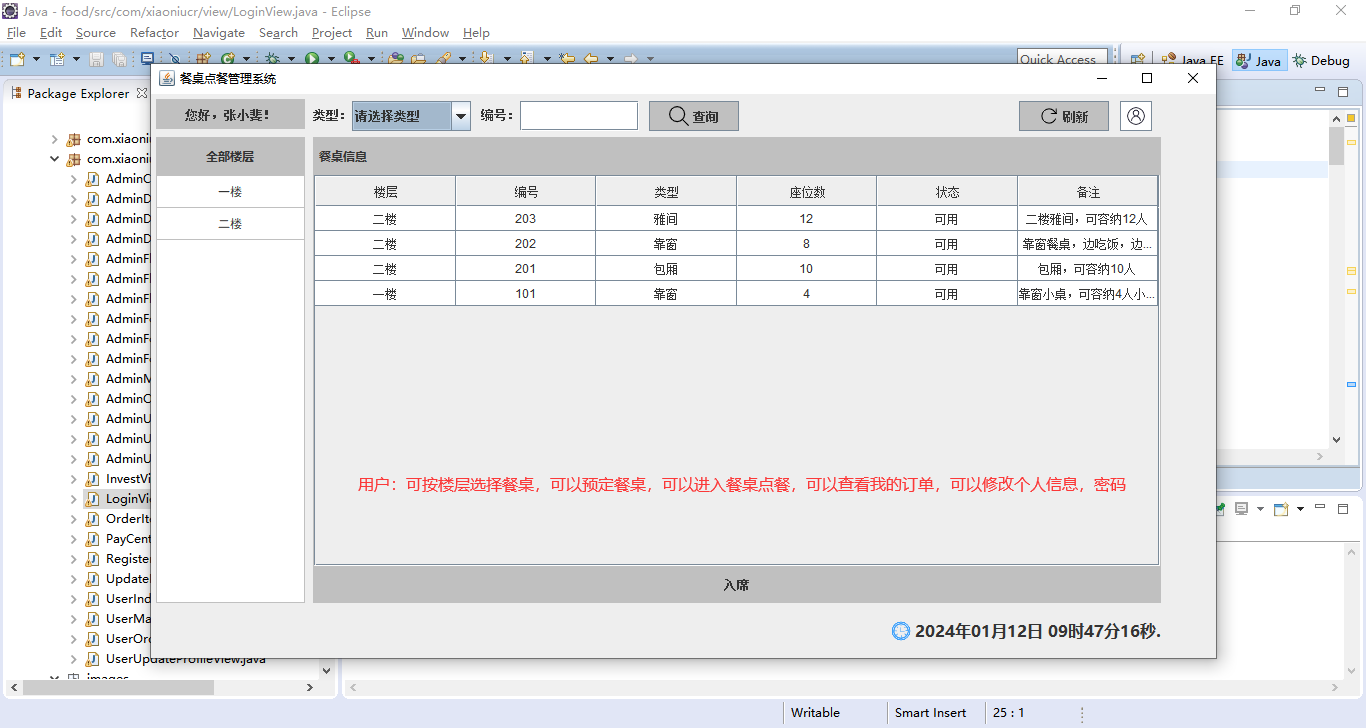Minimize the editor area
This screenshot has width=1366, height=728.
coord(1319,91)
